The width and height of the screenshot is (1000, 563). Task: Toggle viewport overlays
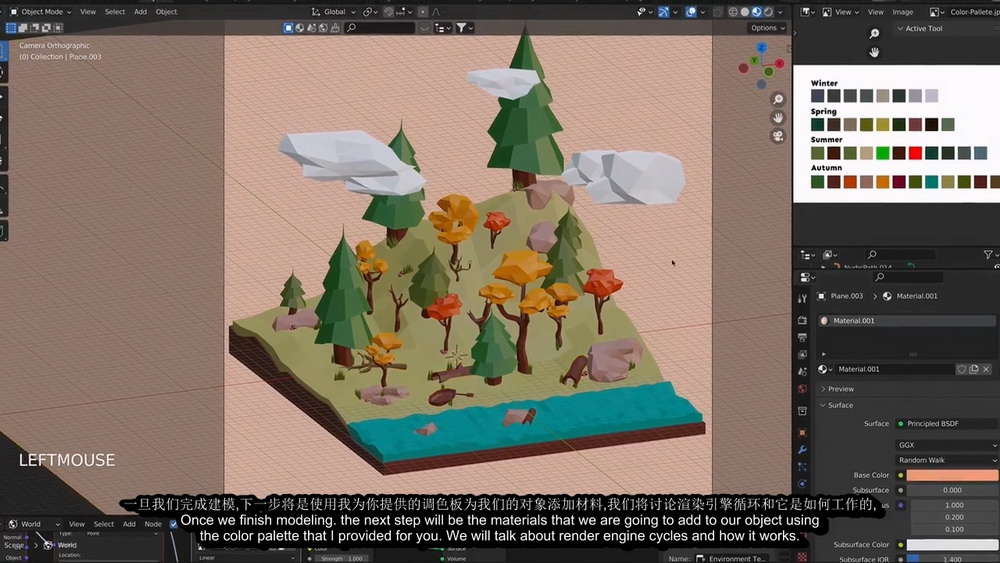691,11
